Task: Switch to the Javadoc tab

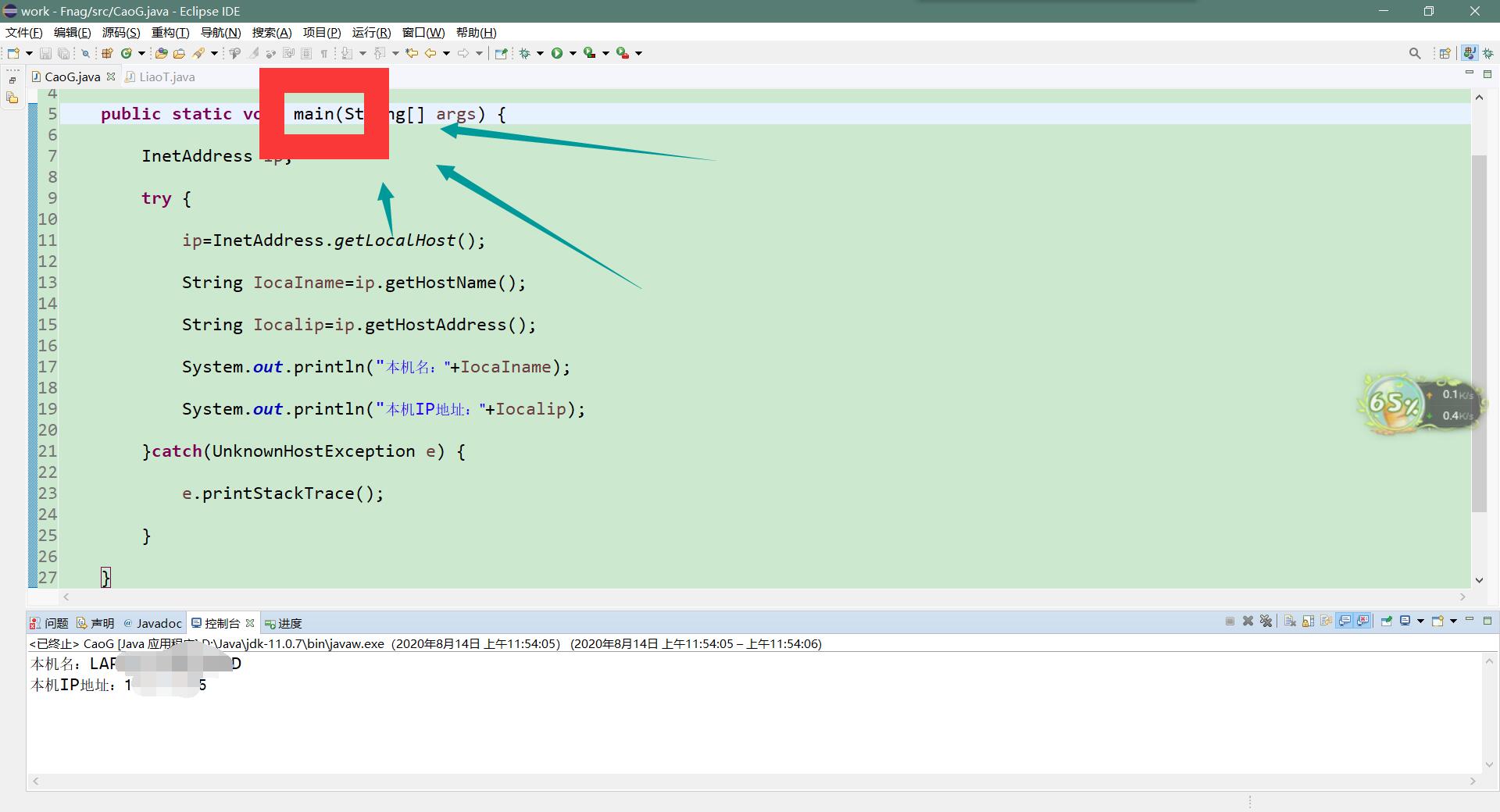Action: coord(152,623)
